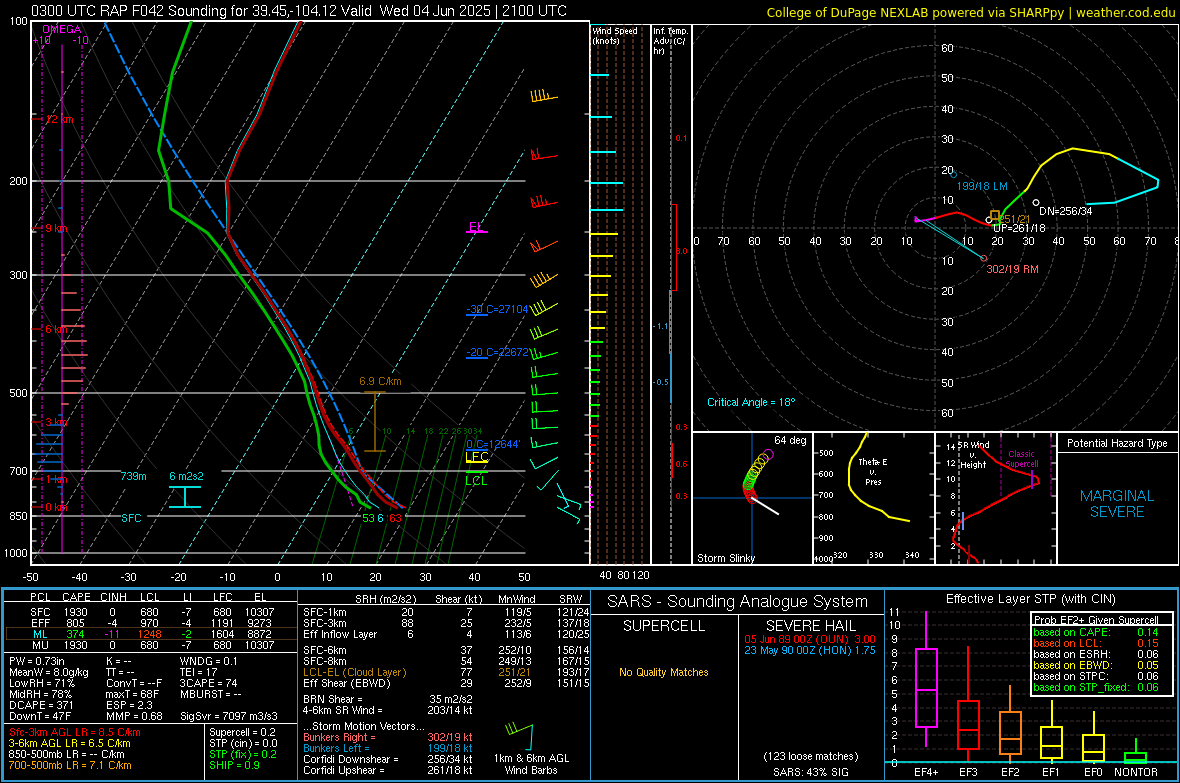The width and height of the screenshot is (1180, 783).
Task: Click the orange EF2 box in STP plot
Action: pos(1010,733)
